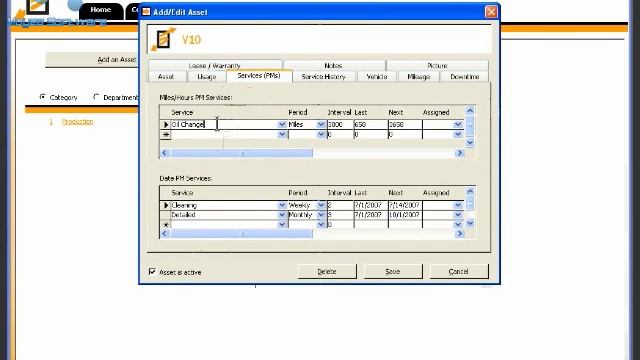Open the Downtime tab

coord(464,76)
